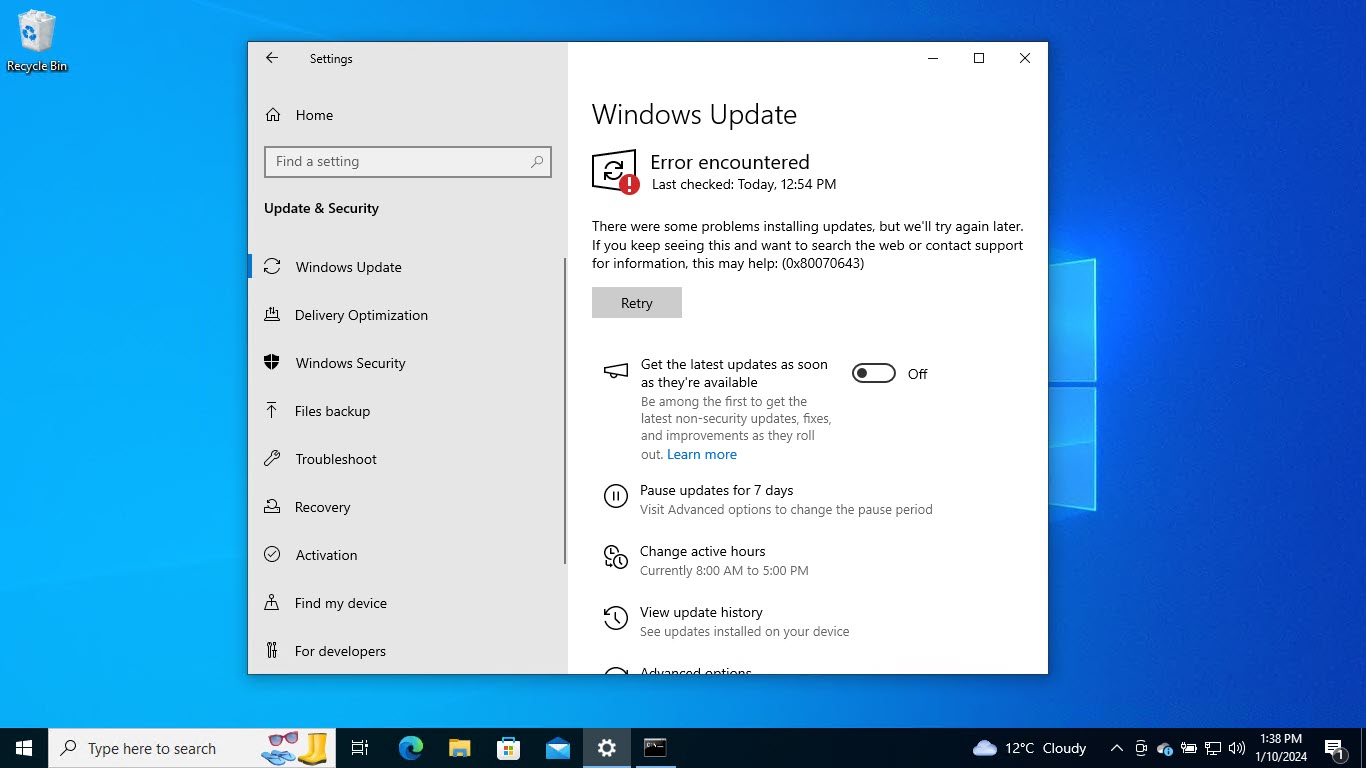
Task: Click the Settings gear taskbar icon
Action: [x=606, y=748]
